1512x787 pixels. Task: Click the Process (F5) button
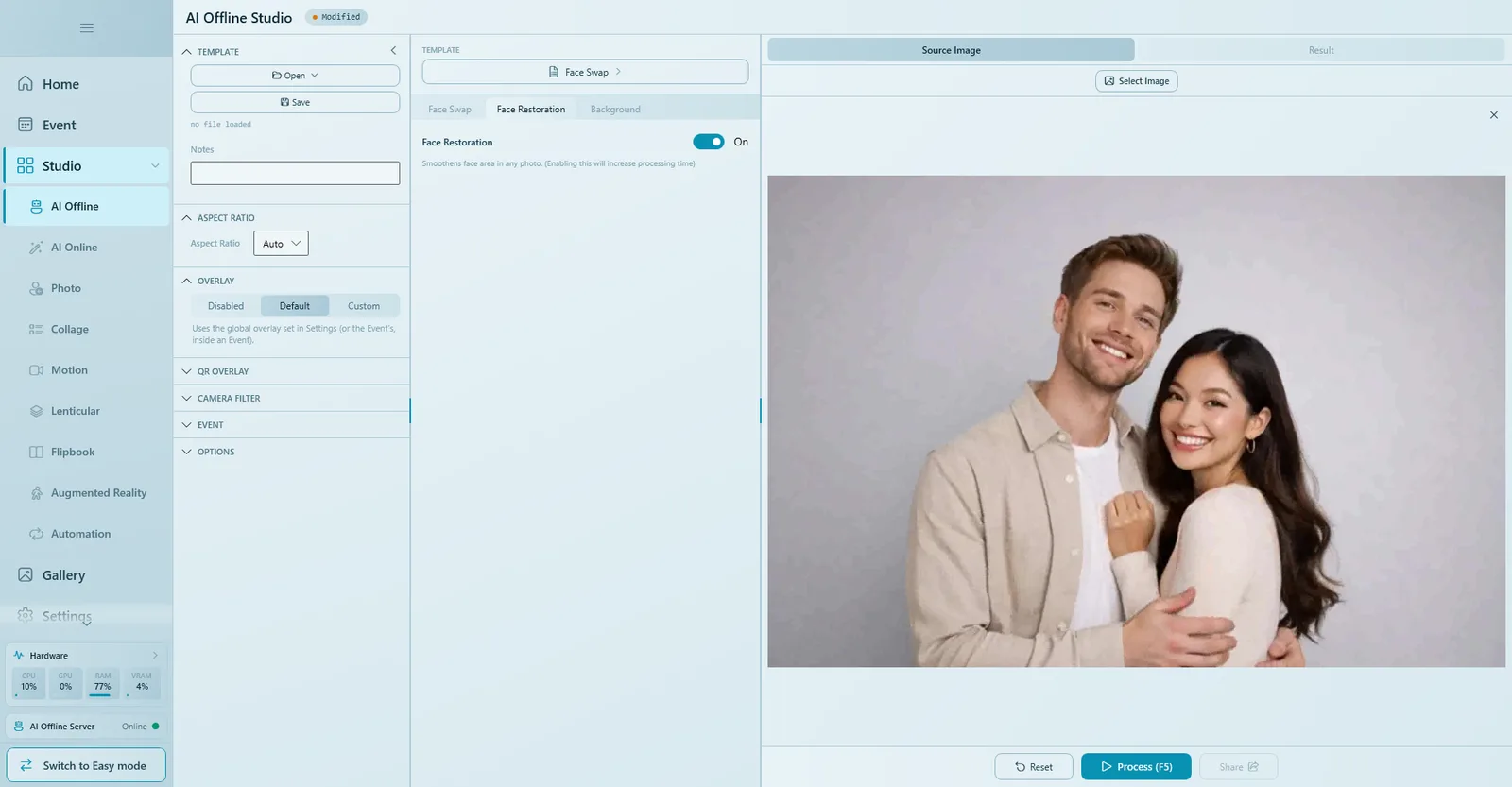tap(1137, 767)
